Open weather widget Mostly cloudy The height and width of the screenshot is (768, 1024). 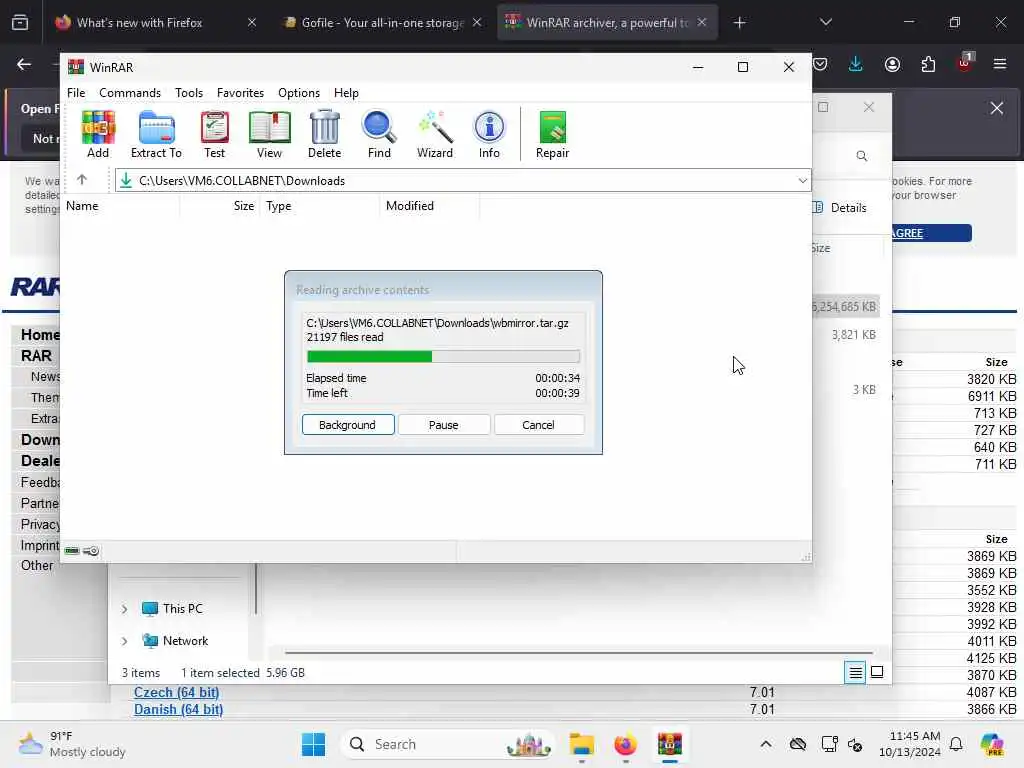pos(72,744)
